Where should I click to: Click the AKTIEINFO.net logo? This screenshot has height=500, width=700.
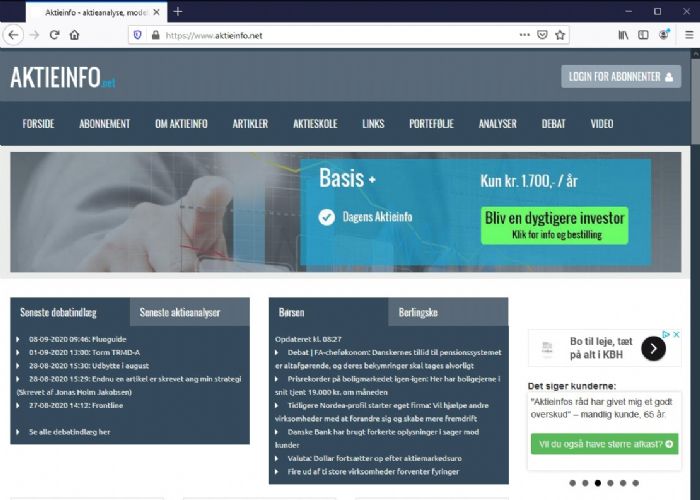click(x=63, y=77)
